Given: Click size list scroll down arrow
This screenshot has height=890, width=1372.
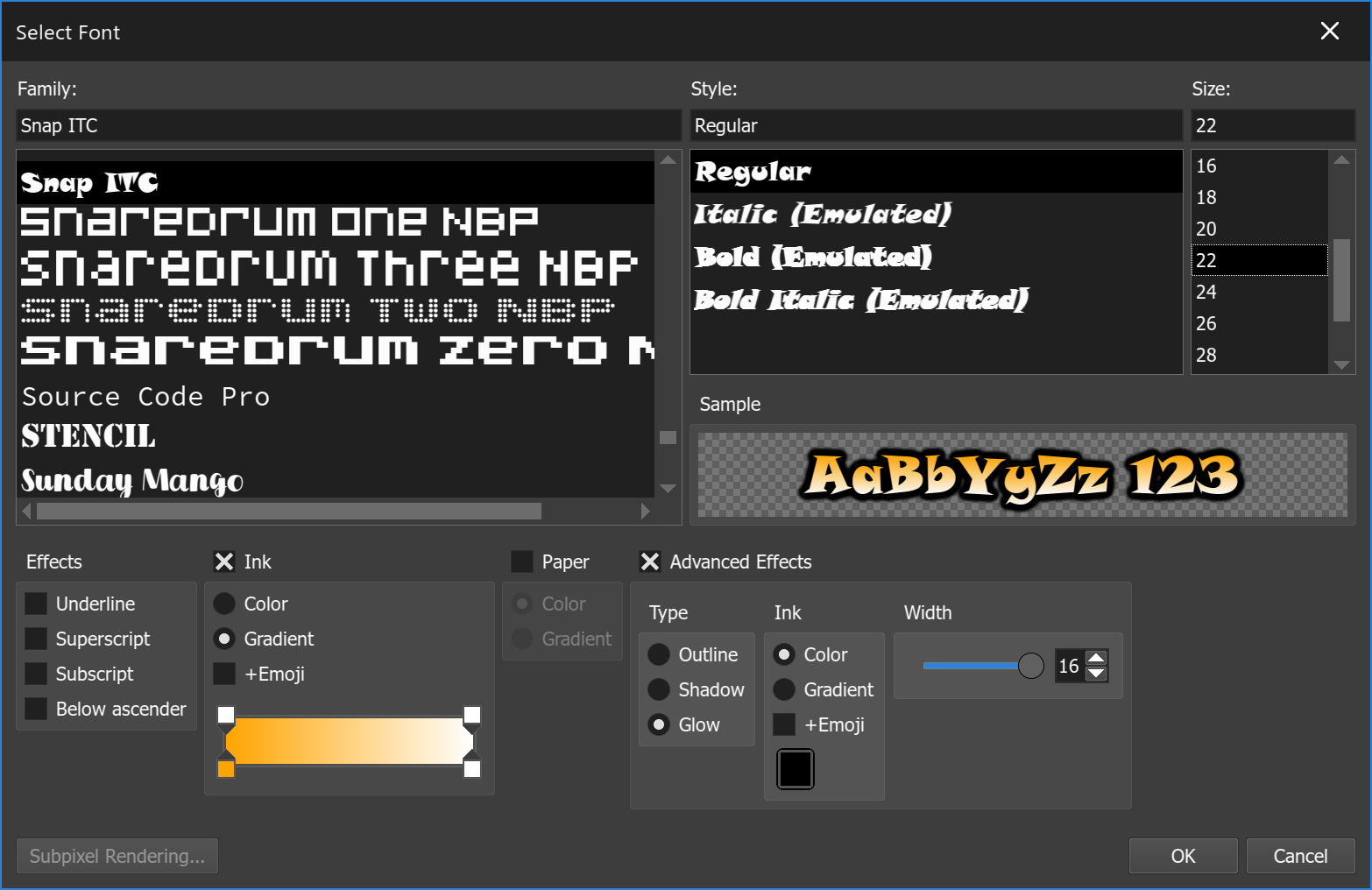Looking at the screenshot, I should click(1341, 364).
